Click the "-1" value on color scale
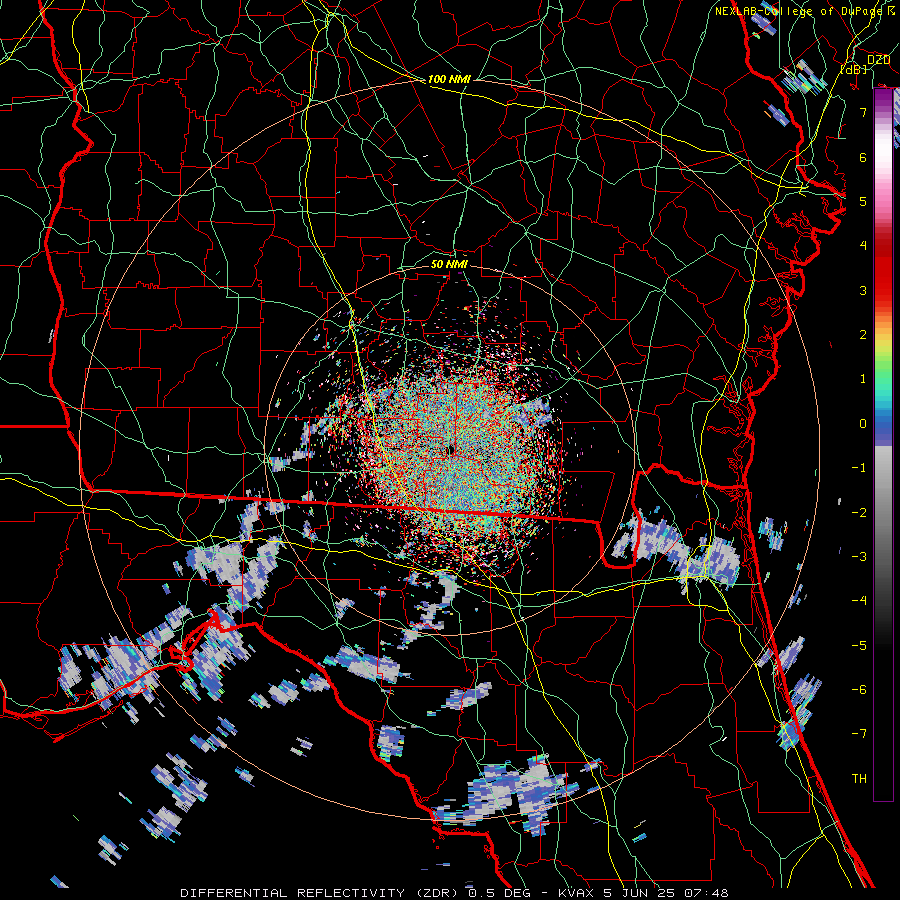The image size is (900, 900). pos(859,467)
